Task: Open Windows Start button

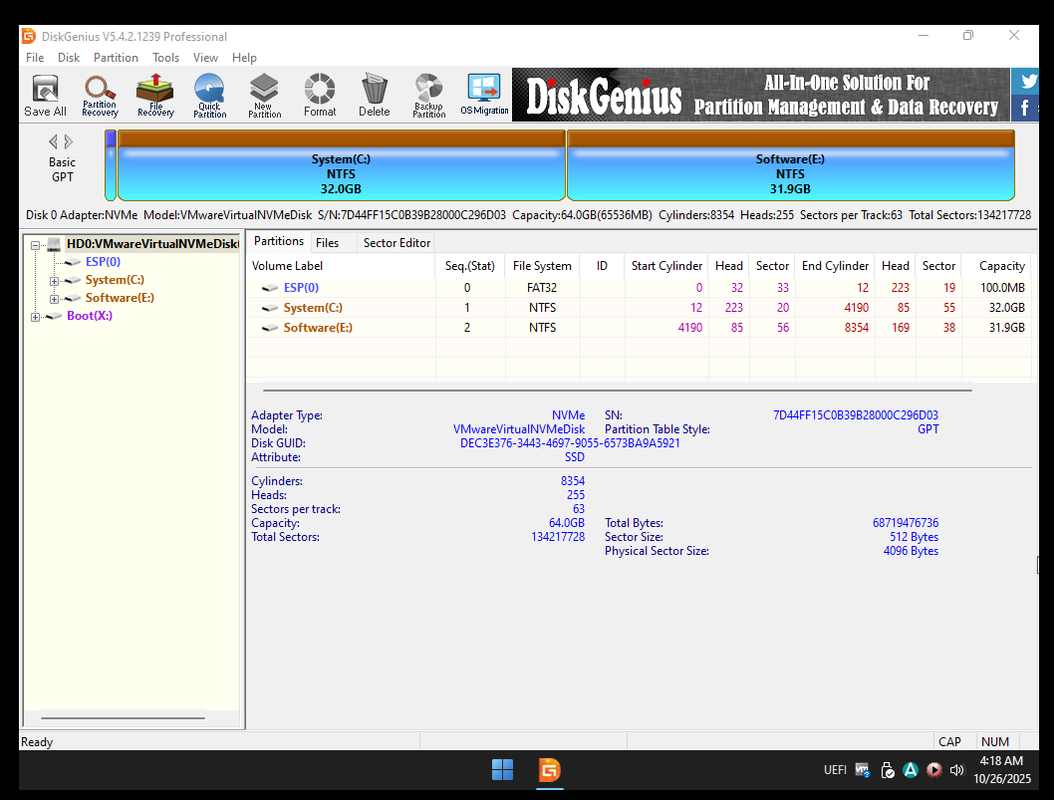Action: pyautogui.click(x=502, y=770)
